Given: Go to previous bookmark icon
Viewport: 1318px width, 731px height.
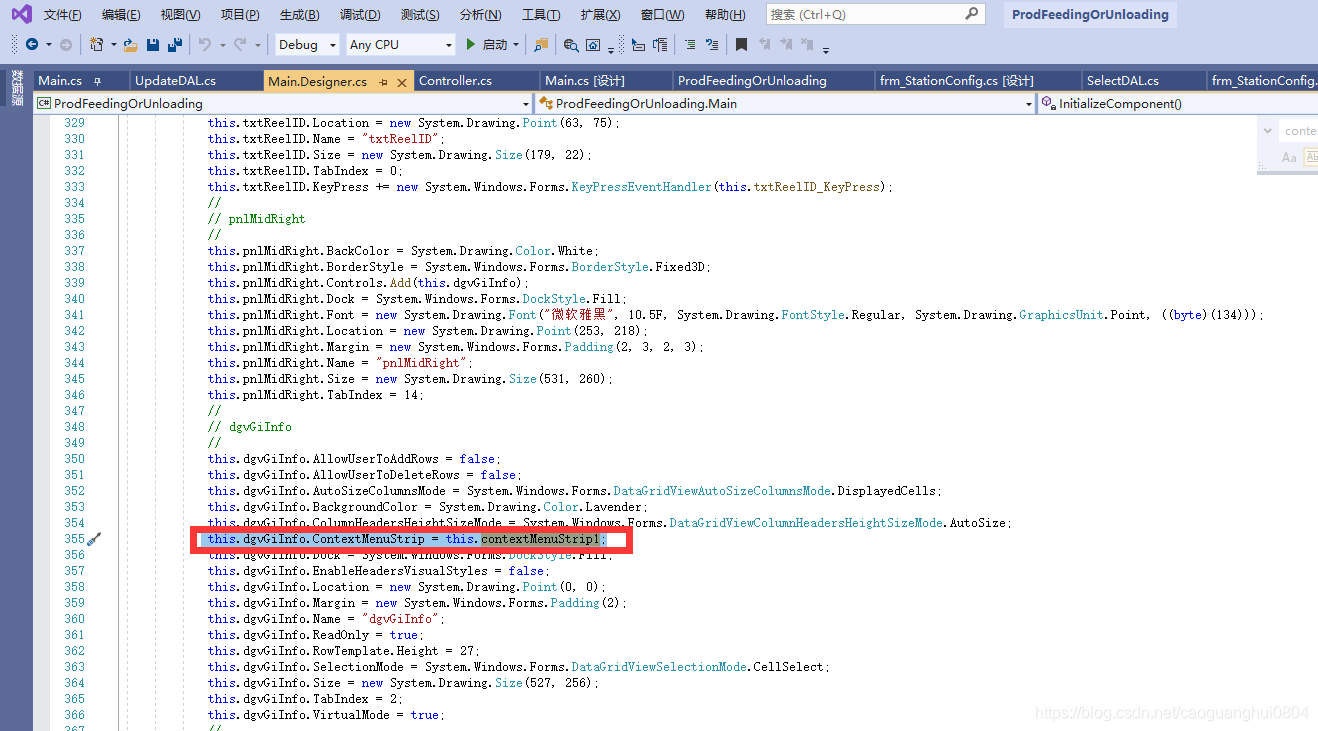Looking at the screenshot, I should 765,45.
